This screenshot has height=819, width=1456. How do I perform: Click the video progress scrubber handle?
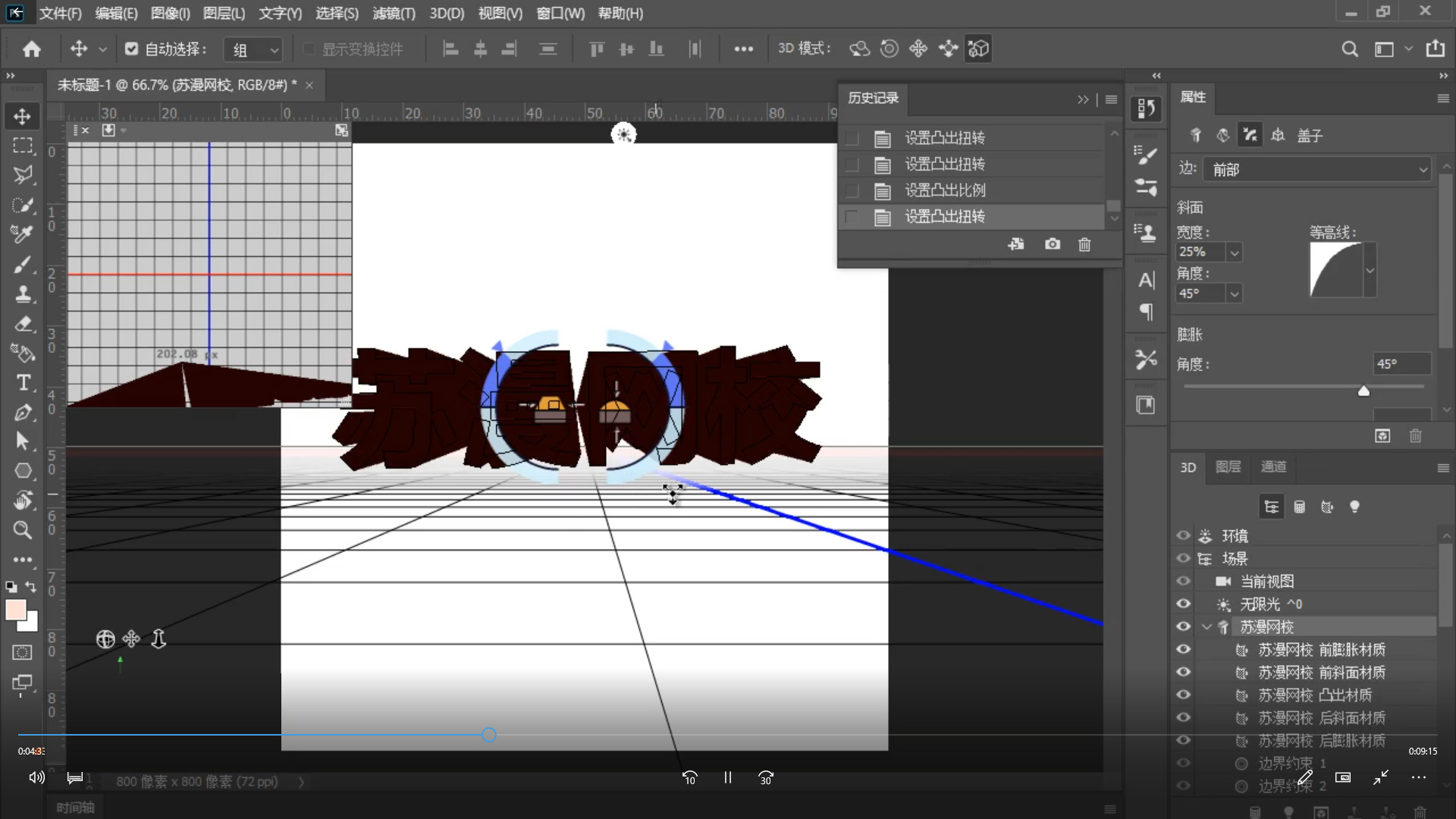(489, 735)
